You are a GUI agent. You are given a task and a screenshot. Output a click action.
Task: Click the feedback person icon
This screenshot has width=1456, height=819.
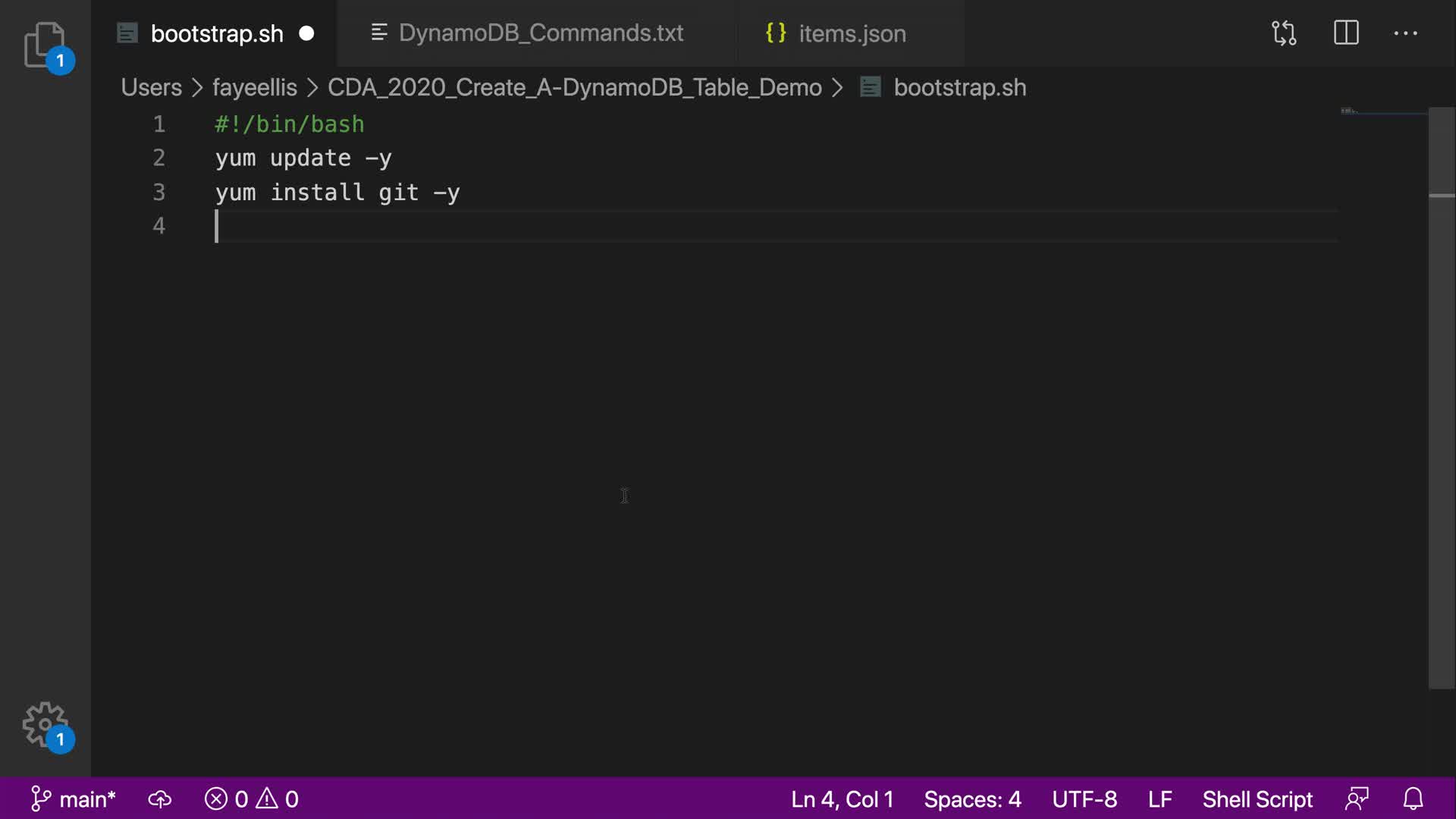[x=1357, y=799]
